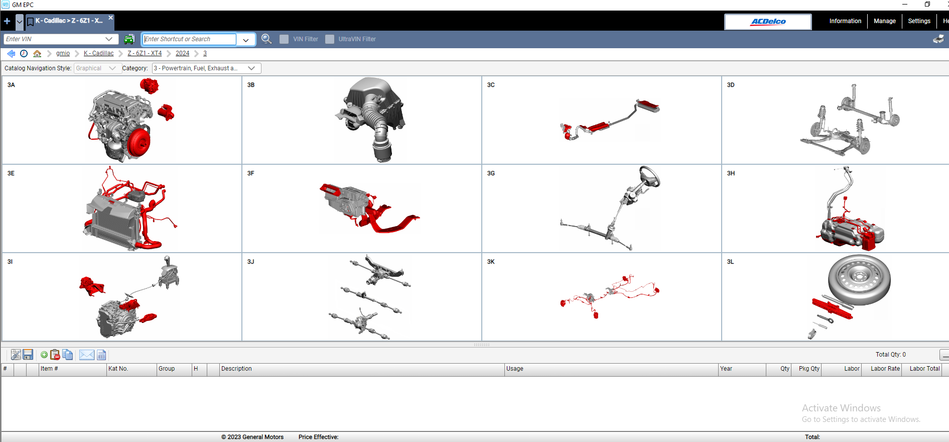Click the Enter Shortcut or Search field
This screenshot has height=442, width=949.
190,39
